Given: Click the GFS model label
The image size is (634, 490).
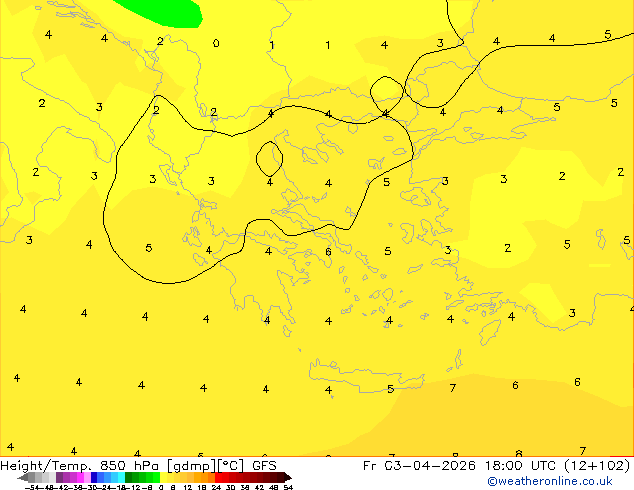Looking at the screenshot, I should pyautogui.click(x=264, y=465).
